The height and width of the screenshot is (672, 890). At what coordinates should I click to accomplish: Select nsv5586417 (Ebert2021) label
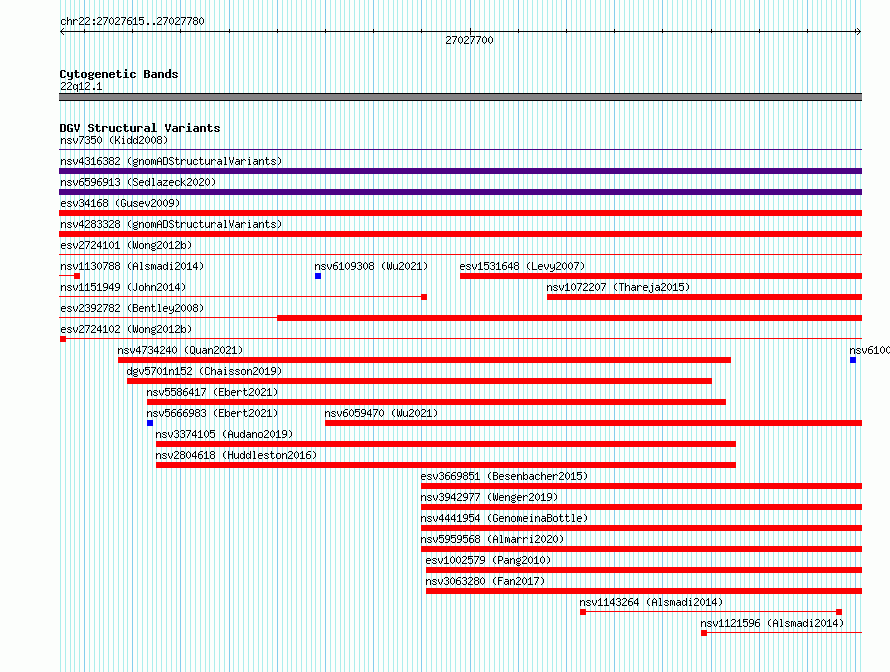[212, 392]
